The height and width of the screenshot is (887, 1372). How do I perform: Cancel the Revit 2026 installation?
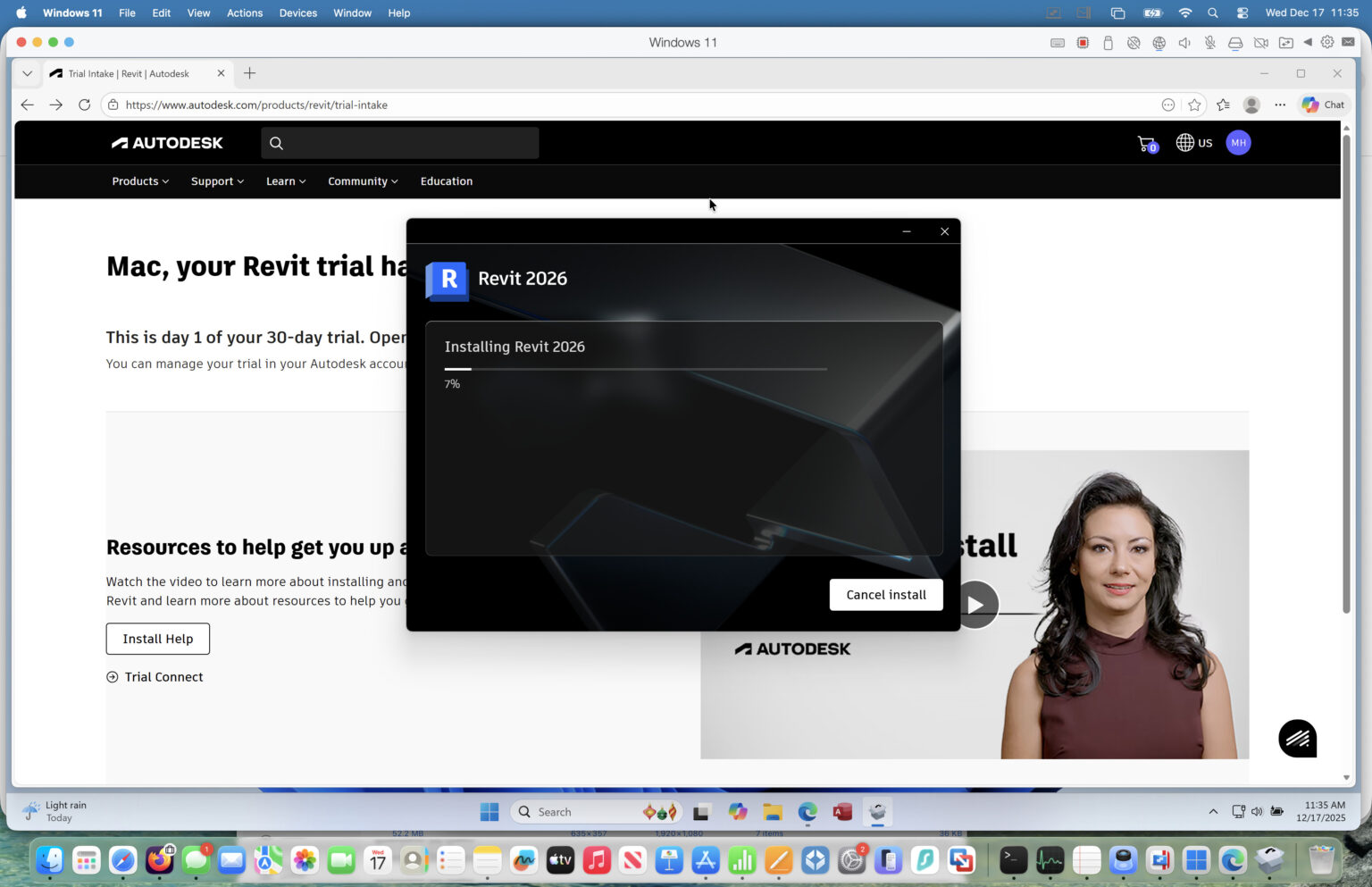pyautogui.click(x=885, y=594)
